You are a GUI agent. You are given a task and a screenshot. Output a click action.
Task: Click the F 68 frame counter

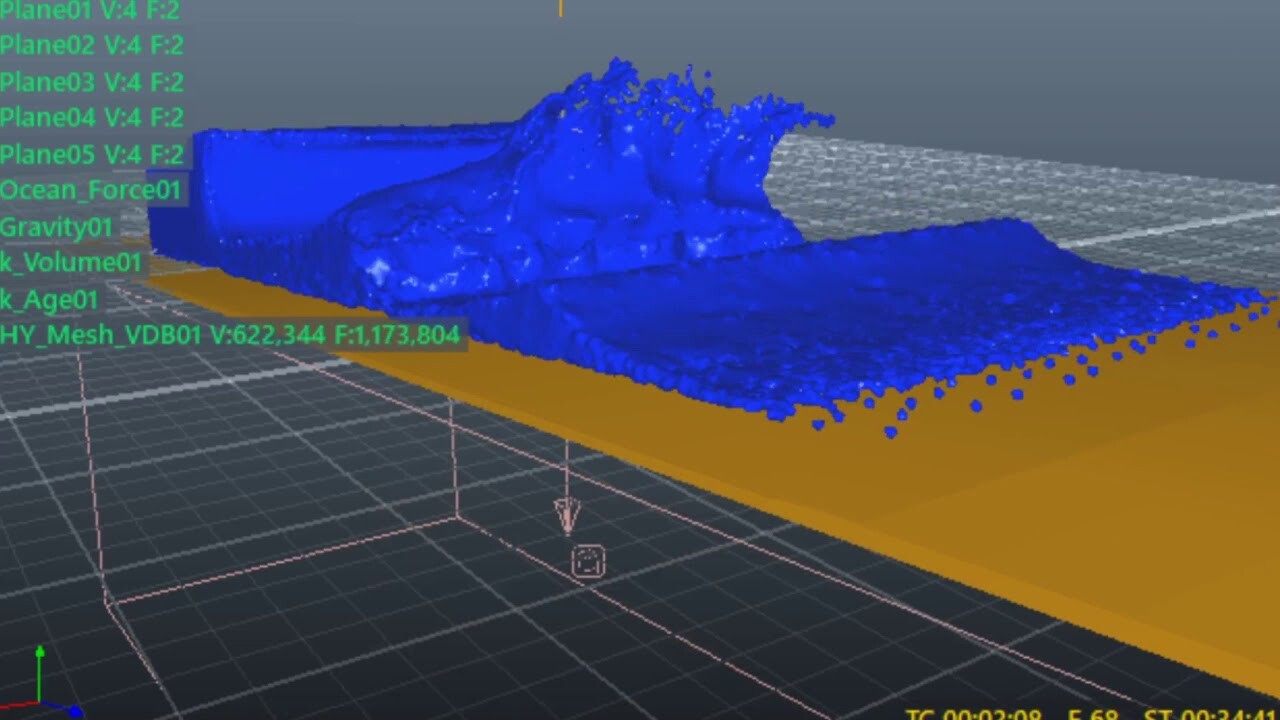tap(1085, 712)
